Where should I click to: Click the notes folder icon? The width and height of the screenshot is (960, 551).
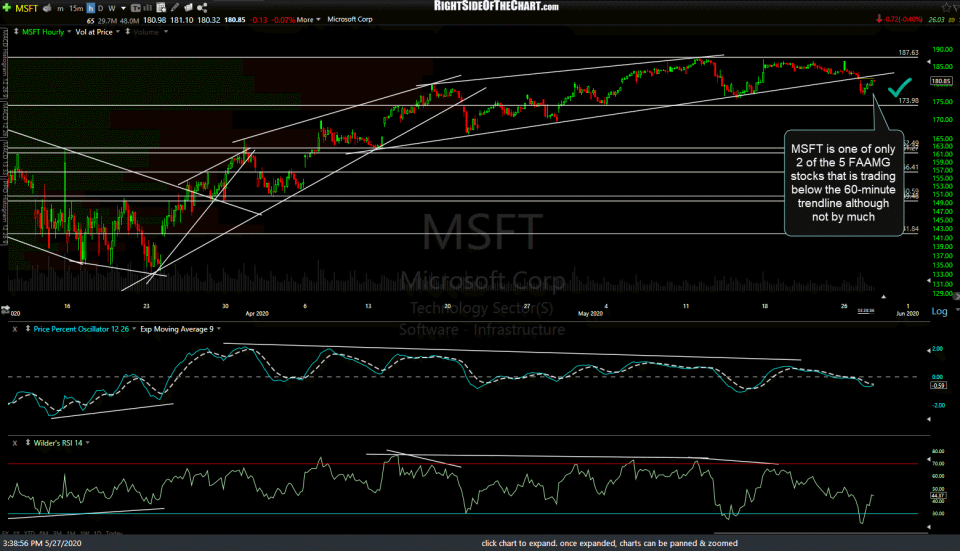click(189, 7)
